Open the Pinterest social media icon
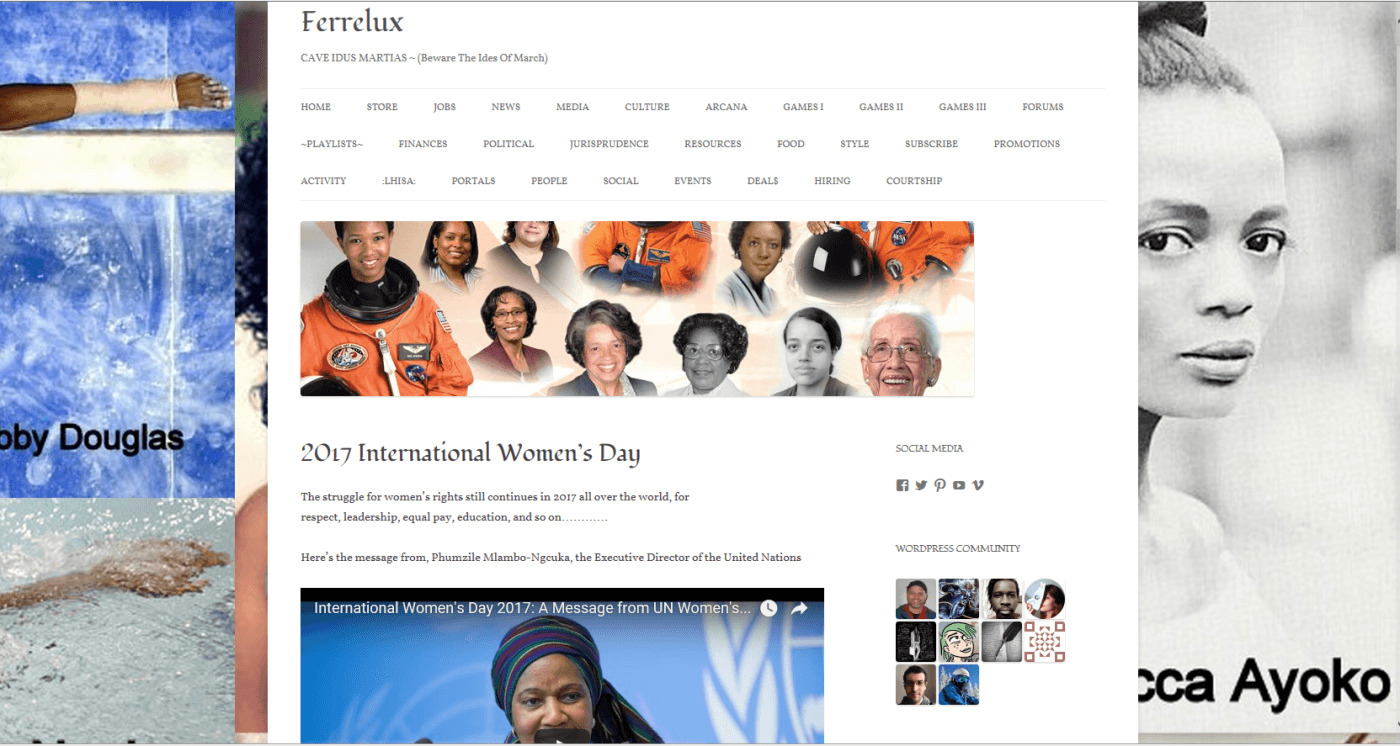1400x746 pixels. click(940, 485)
